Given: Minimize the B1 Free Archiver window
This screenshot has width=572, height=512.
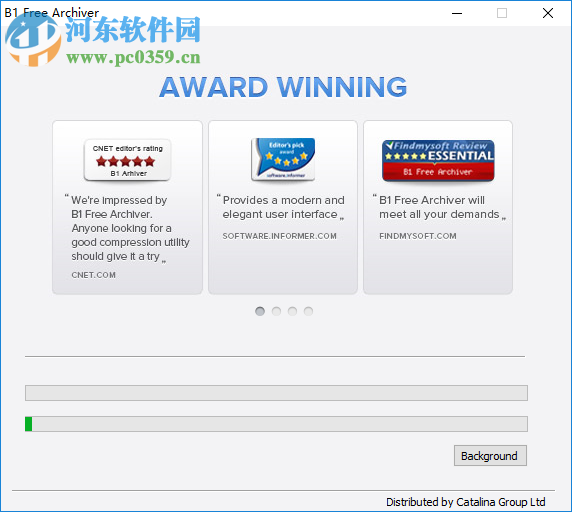Looking at the screenshot, I should (457, 13).
